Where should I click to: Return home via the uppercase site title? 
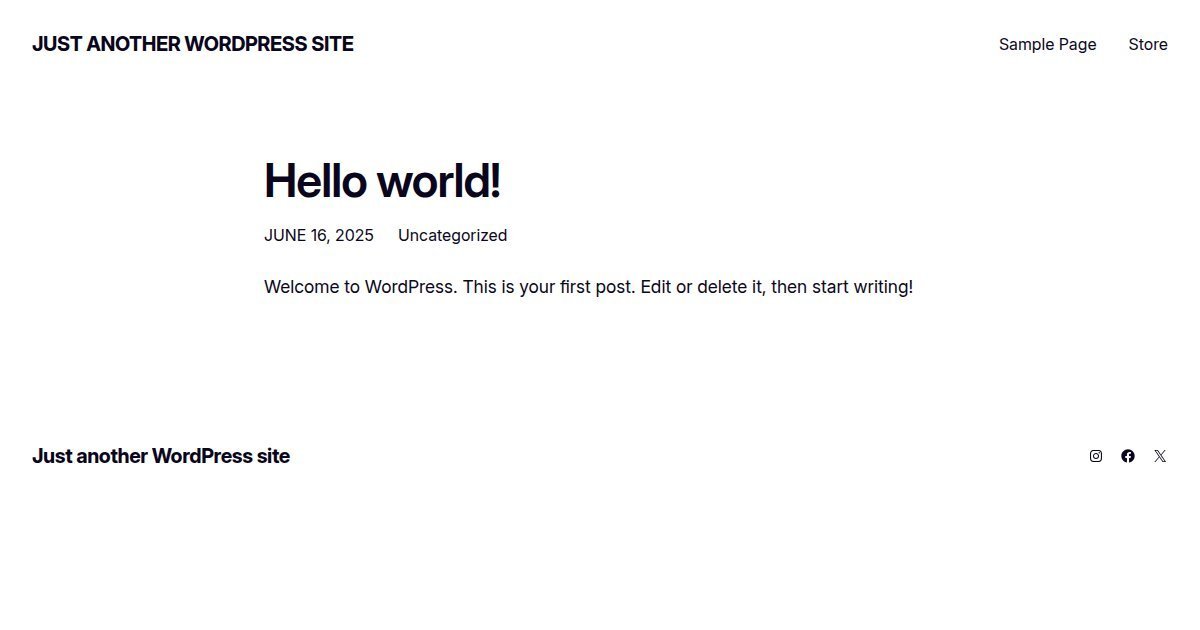coord(193,44)
